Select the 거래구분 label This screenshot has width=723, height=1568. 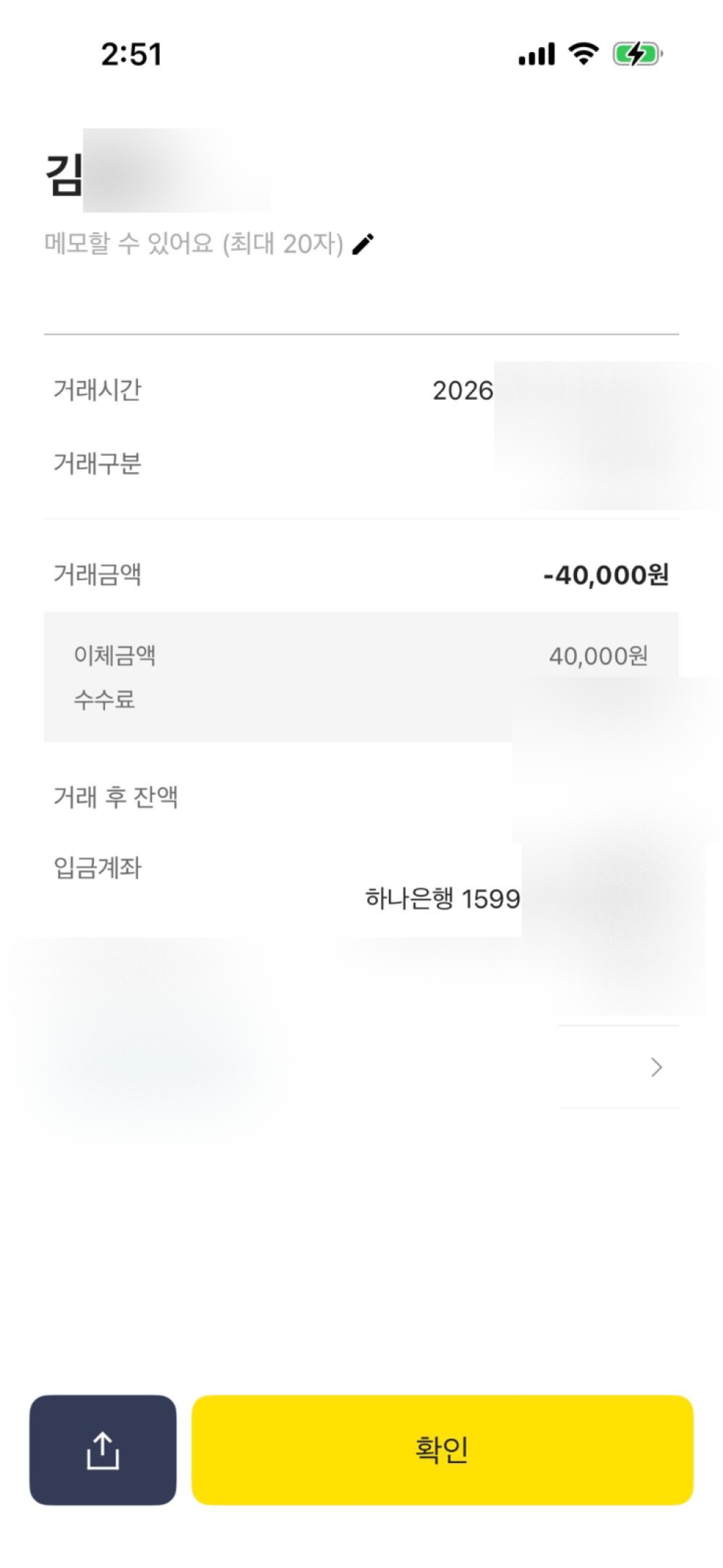pos(98,464)
